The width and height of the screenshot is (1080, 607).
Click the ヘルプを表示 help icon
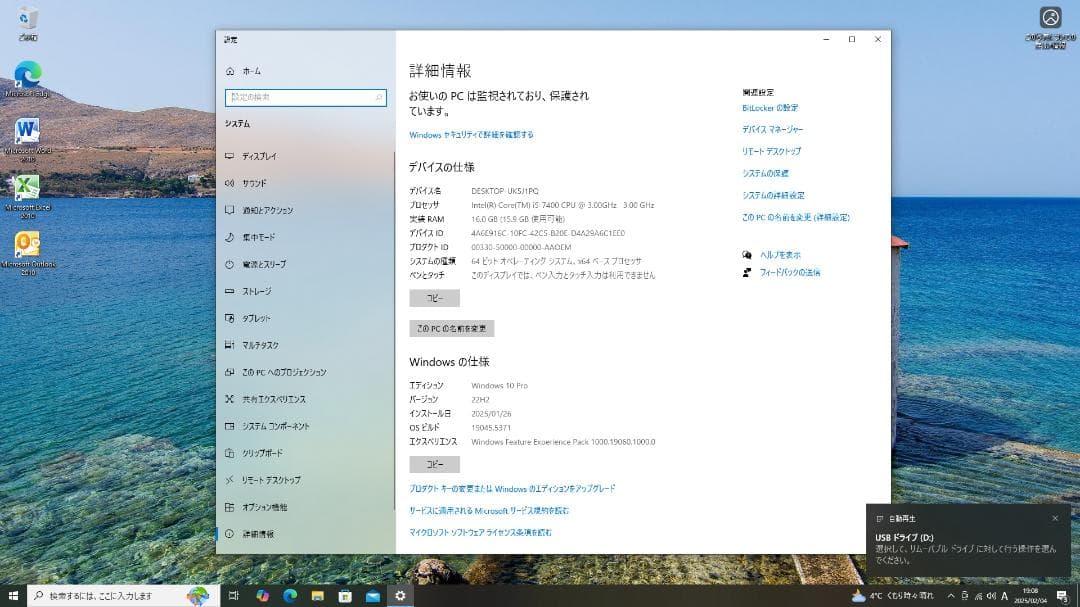click(x=747, y=255)
